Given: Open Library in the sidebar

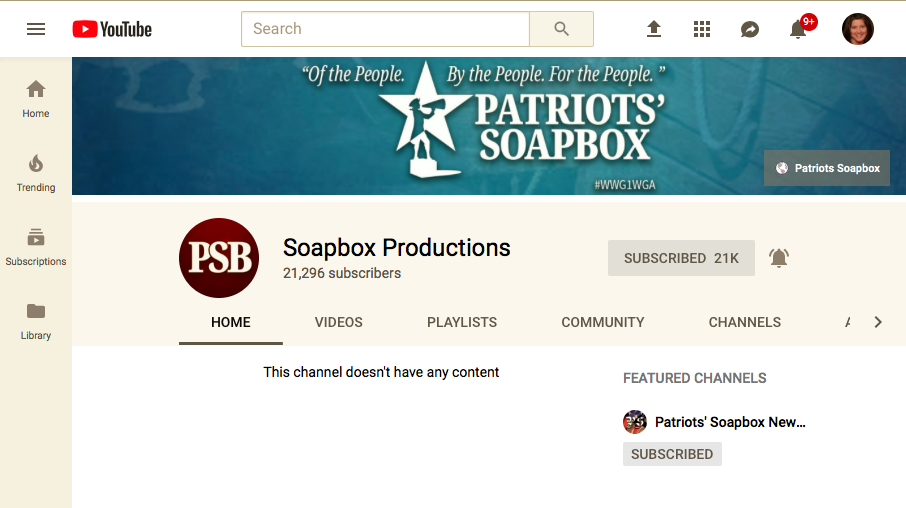Looking at the screenshot, I should click(36, 321).
